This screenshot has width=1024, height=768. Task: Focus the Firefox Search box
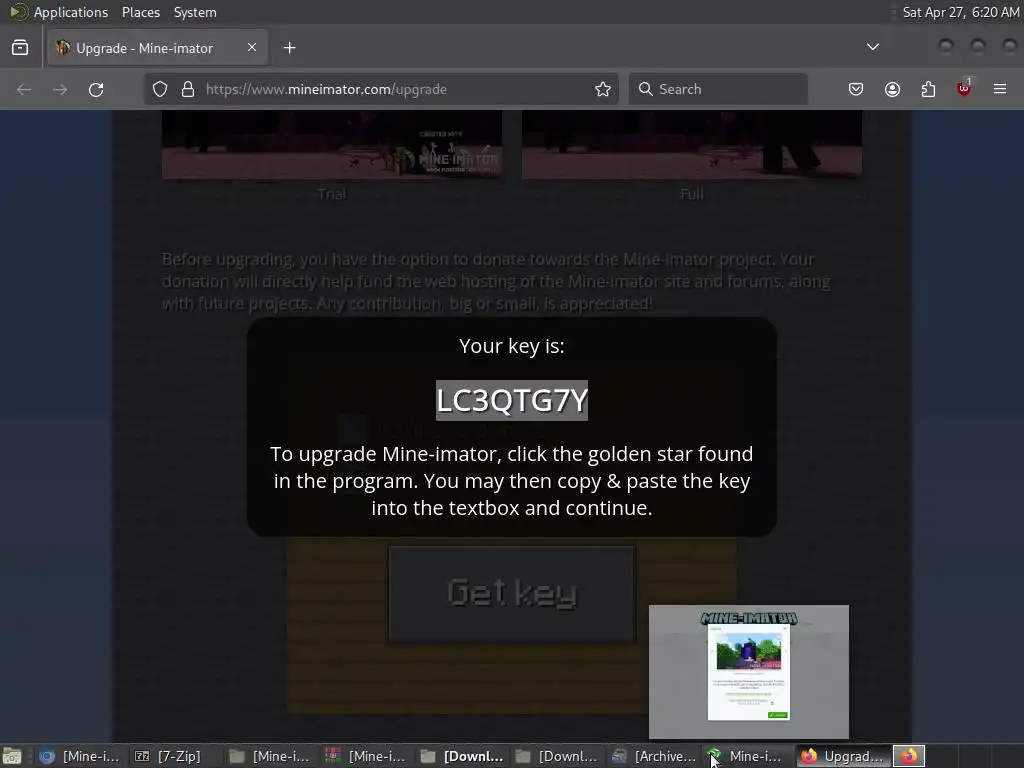point(718,89)
